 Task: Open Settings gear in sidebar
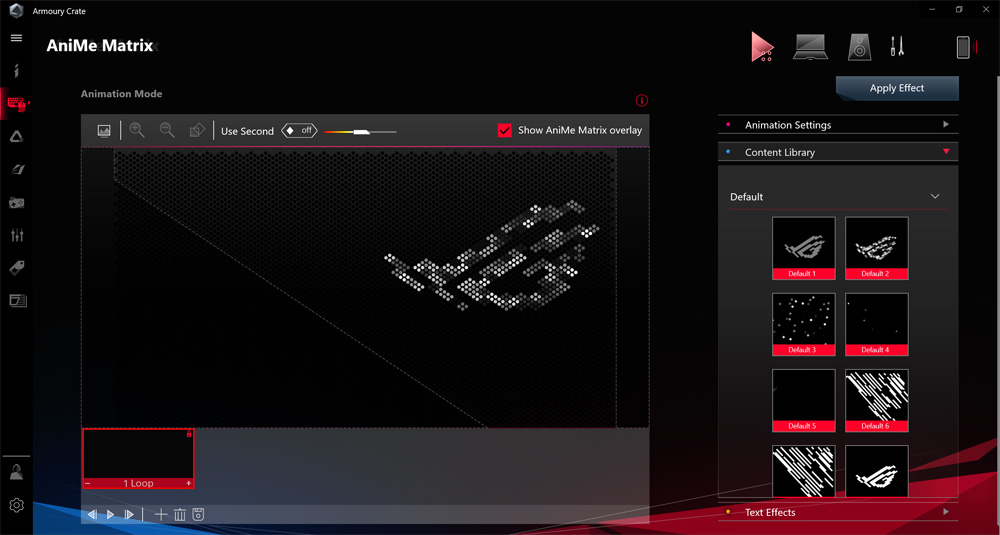(17, 505)
